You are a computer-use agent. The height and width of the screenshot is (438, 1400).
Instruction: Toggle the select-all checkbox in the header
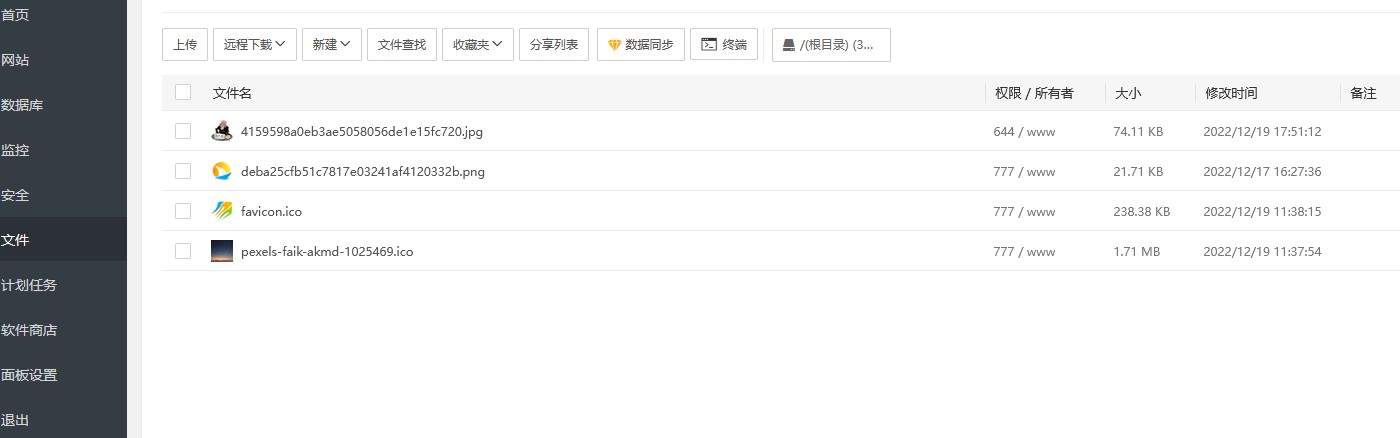coord(183,92)
